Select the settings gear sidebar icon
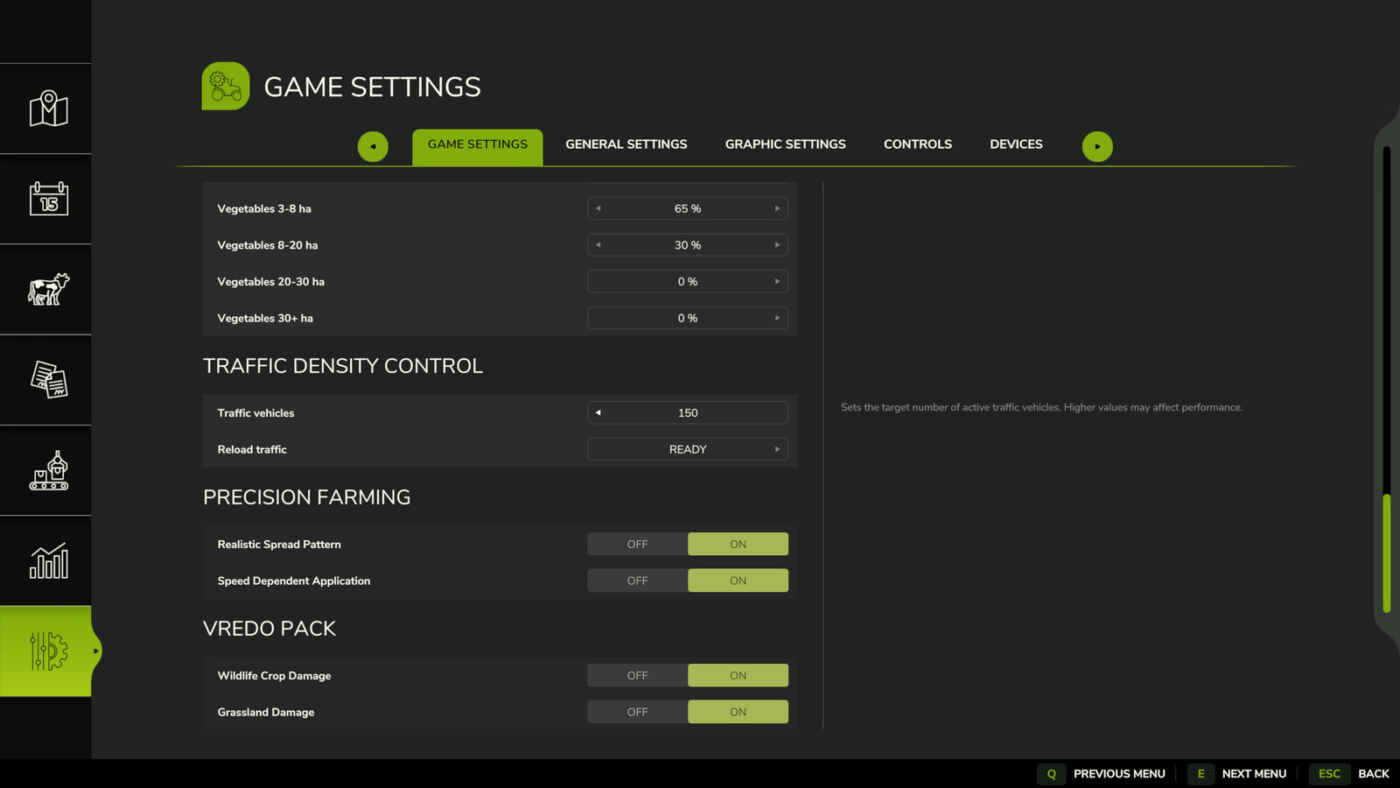This screenshot has height=788, width=1400. click(x=48, y=651)
